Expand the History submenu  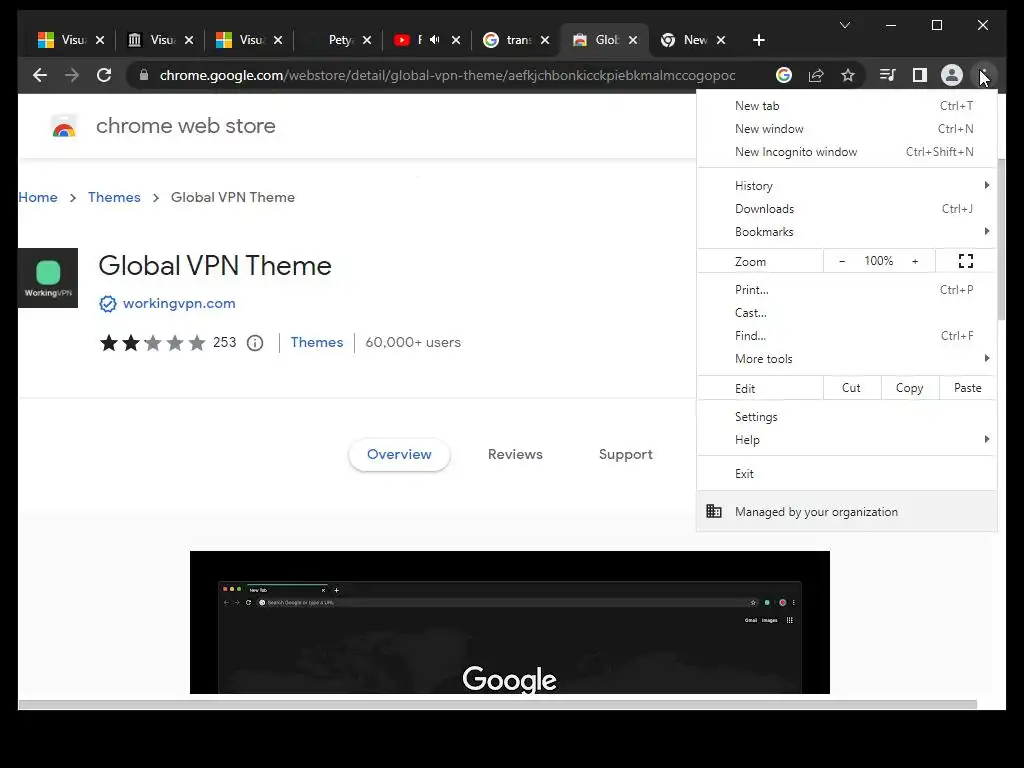point(847,186)
